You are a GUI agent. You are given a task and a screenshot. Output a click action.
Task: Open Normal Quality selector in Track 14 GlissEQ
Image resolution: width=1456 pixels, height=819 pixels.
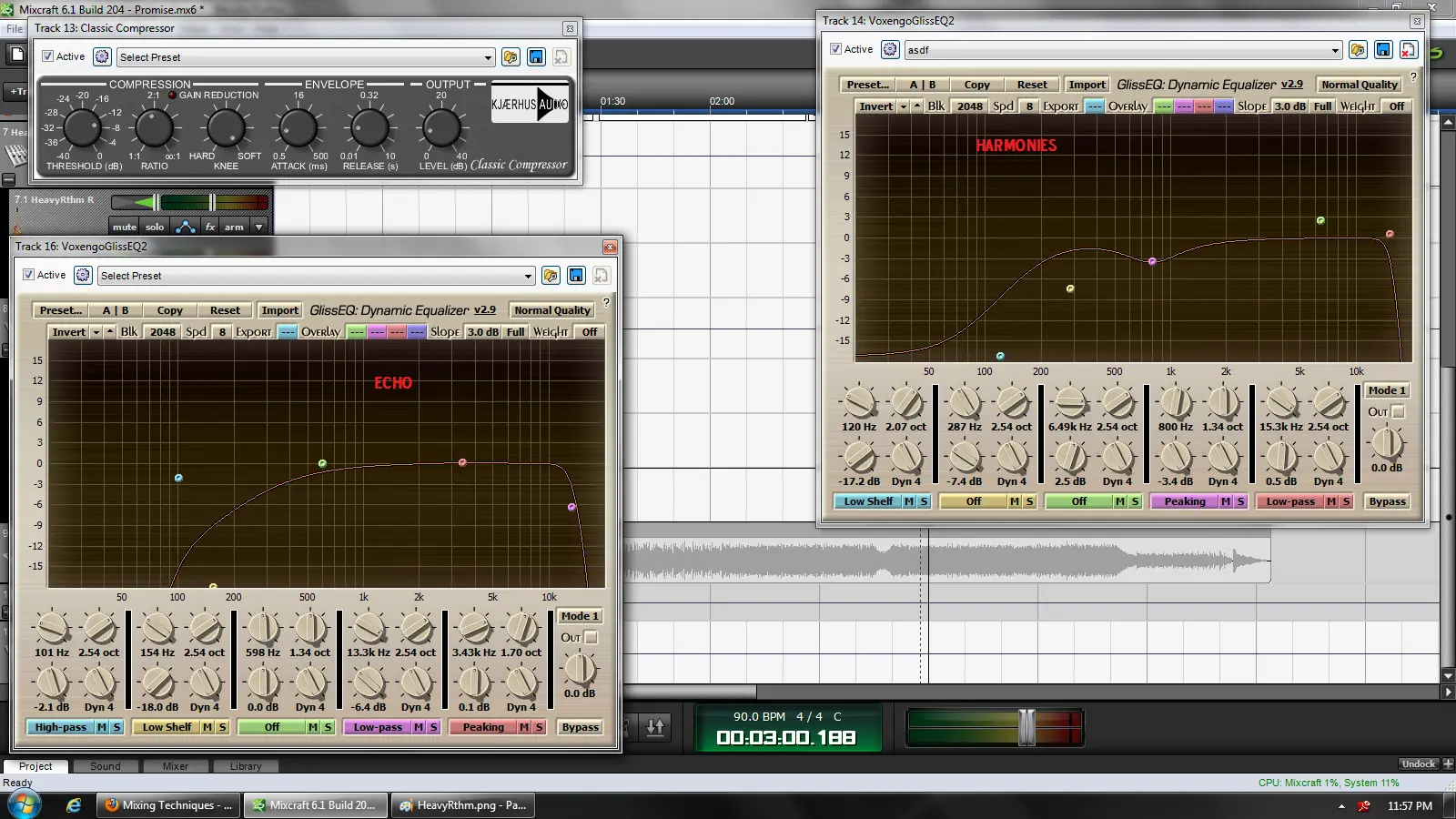(x=1360, y=85)
